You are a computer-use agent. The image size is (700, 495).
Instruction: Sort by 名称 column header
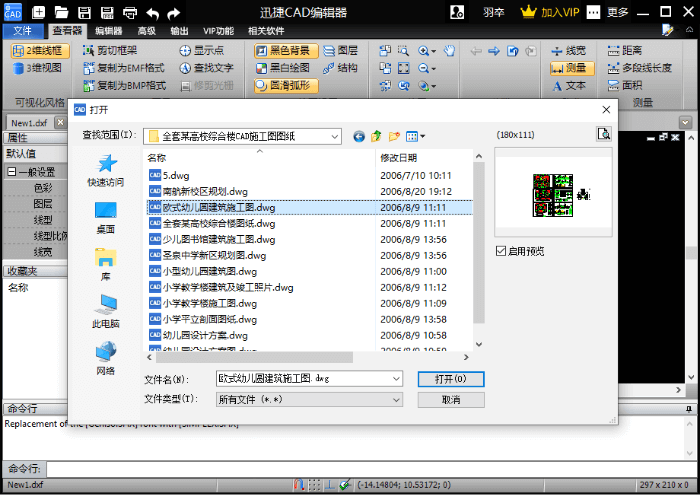click(x=259, y=158)
